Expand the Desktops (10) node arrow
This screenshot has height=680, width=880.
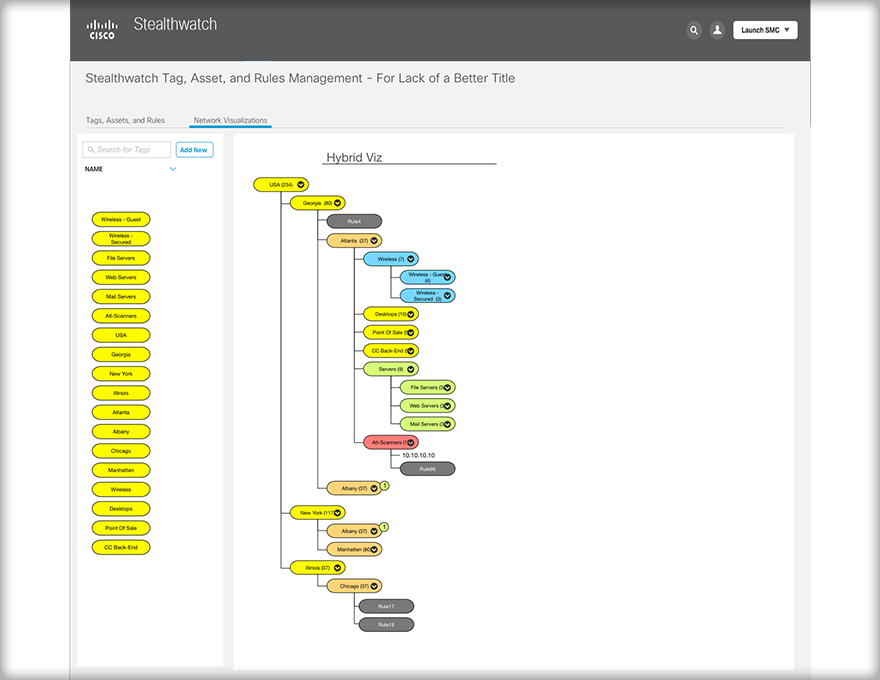point(411,314)
